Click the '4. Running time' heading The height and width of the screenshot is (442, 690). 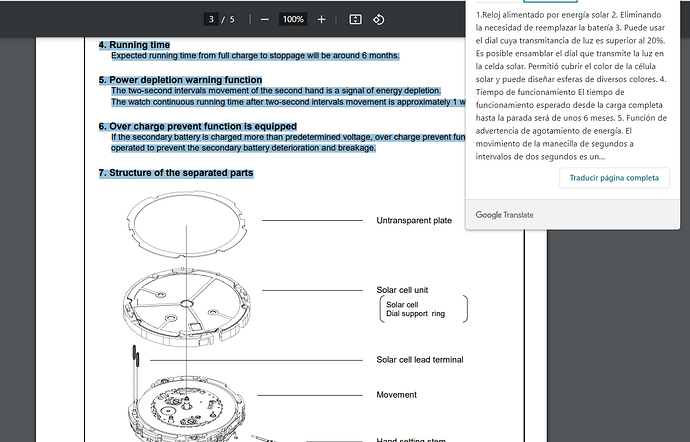(134, 45)
